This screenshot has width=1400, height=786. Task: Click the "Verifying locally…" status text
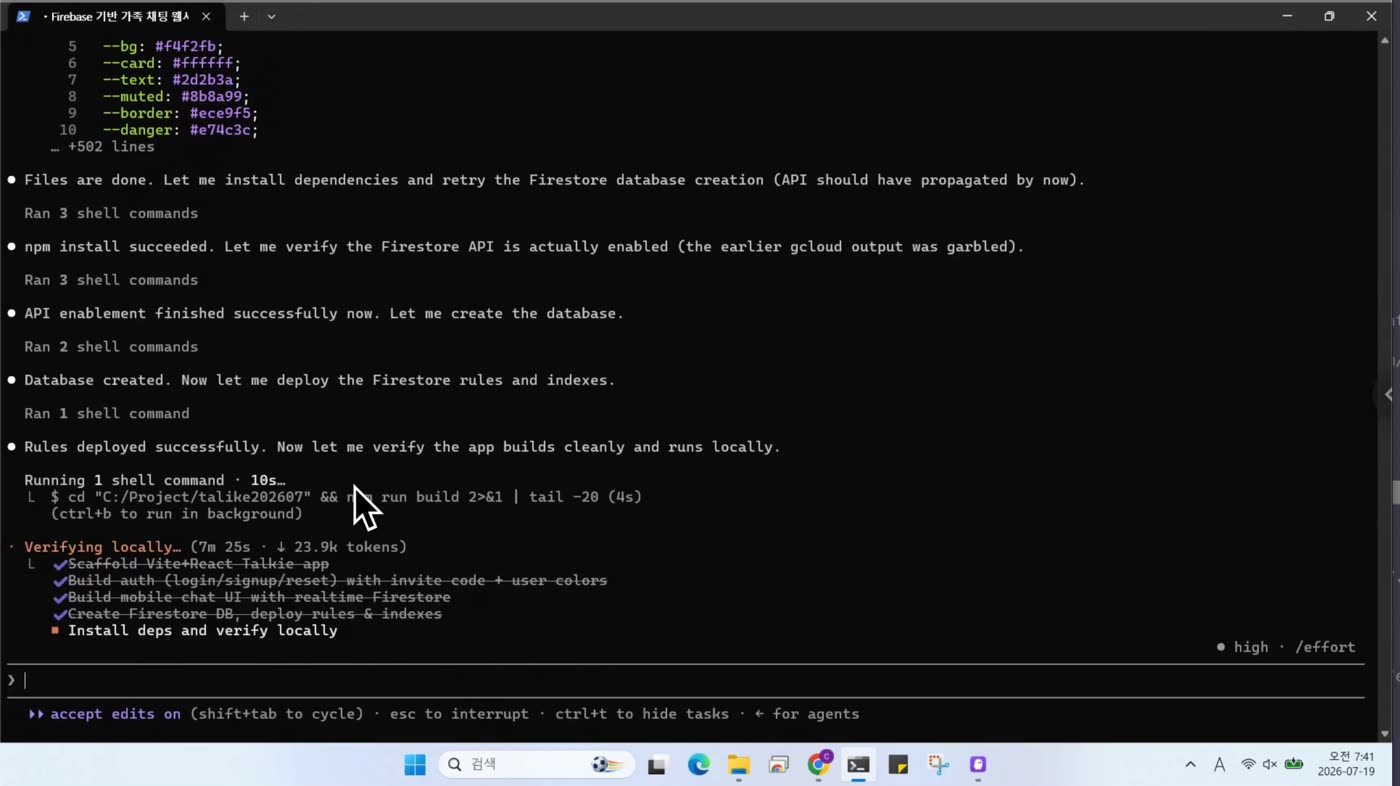click(102, 547)
